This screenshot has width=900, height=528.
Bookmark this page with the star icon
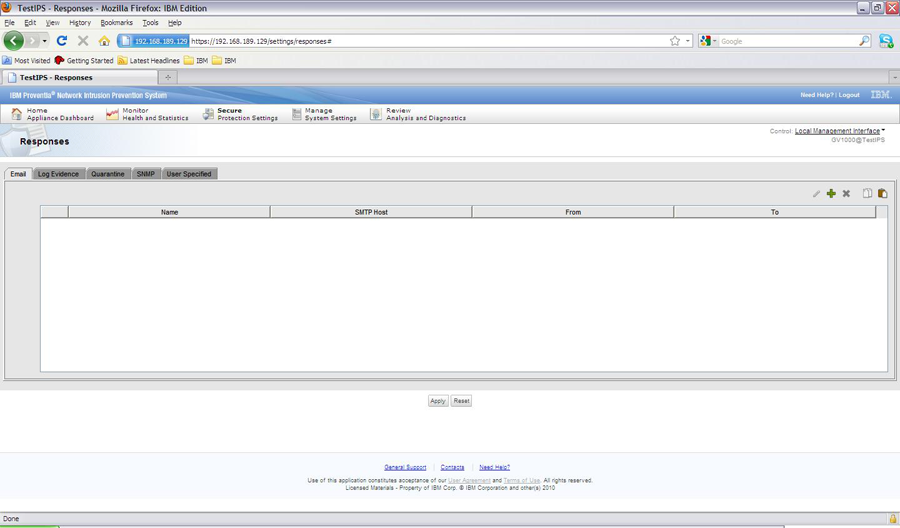(x=675, y=41)
